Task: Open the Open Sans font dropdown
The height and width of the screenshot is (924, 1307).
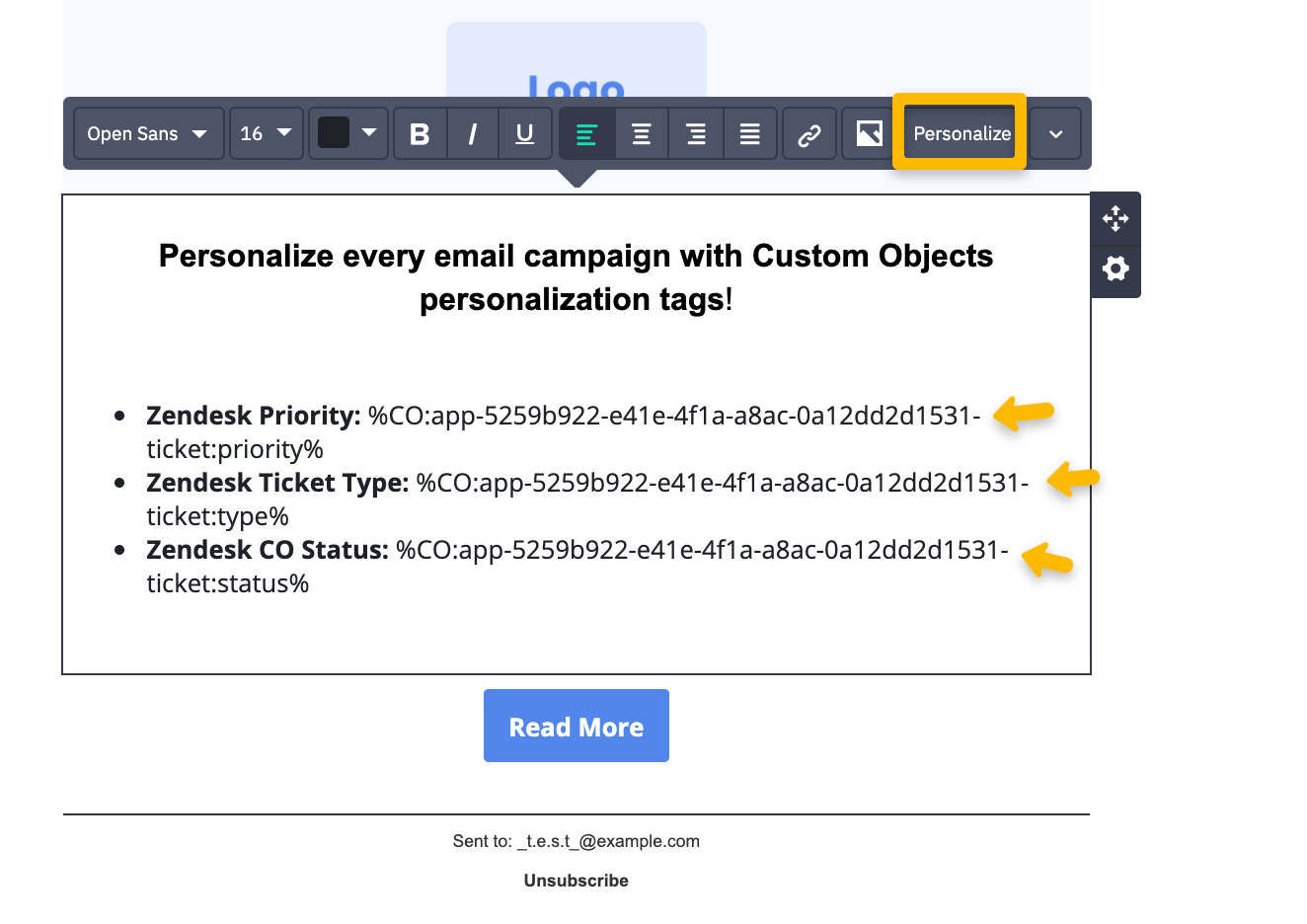Action: 149,133
